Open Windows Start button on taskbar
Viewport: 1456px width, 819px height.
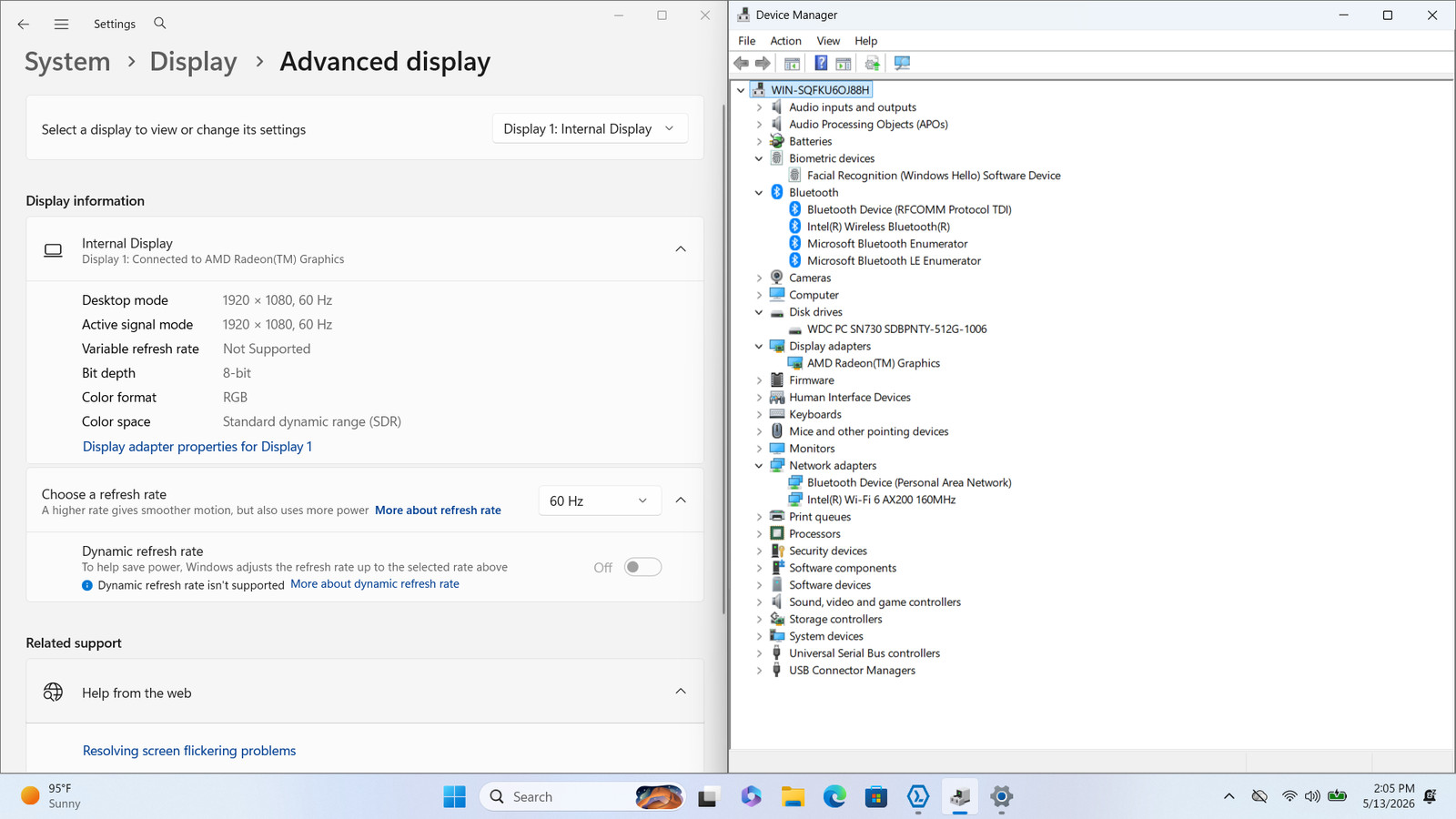pyautogui.click(x=454, y=797)
